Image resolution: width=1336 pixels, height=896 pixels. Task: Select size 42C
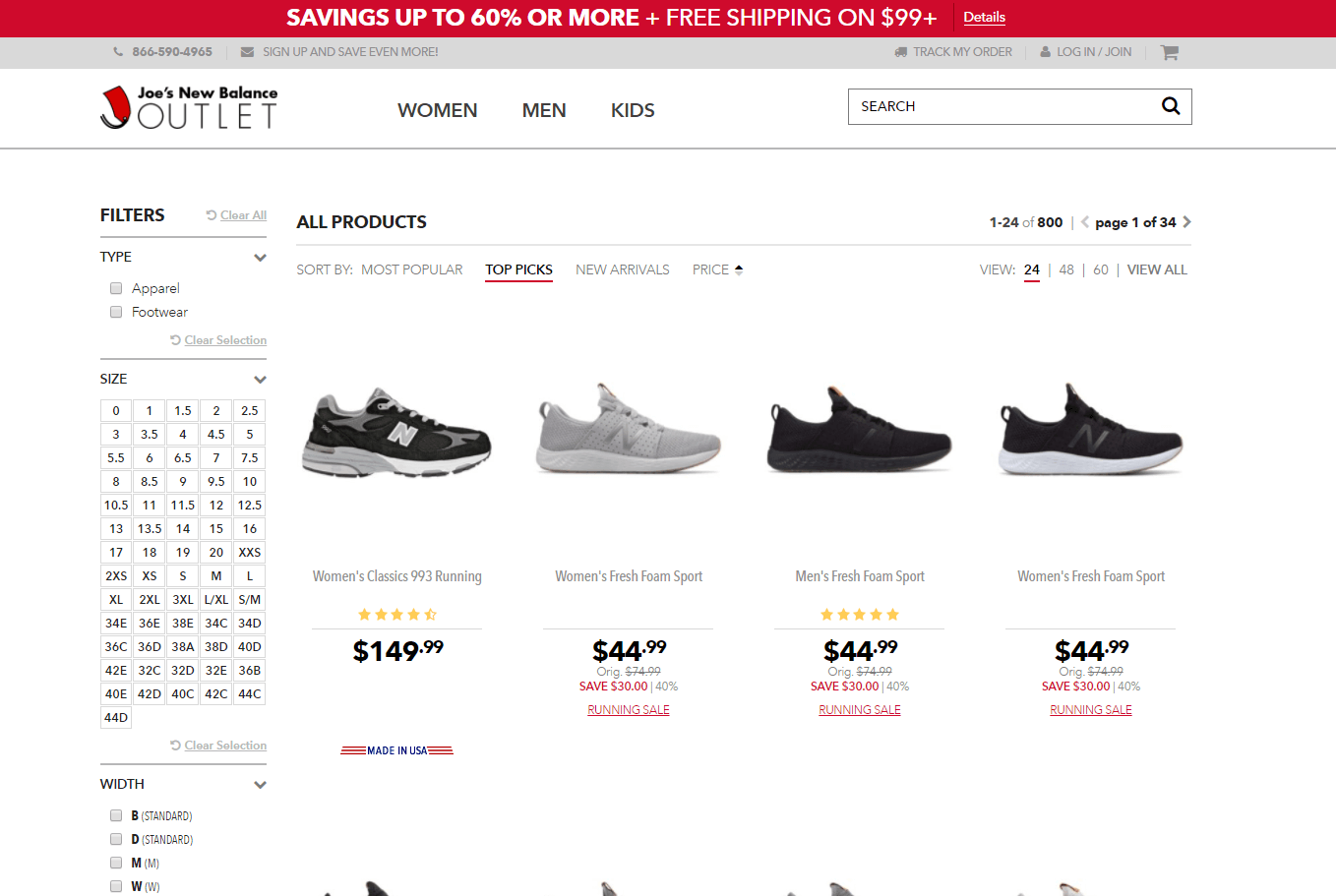216,694
